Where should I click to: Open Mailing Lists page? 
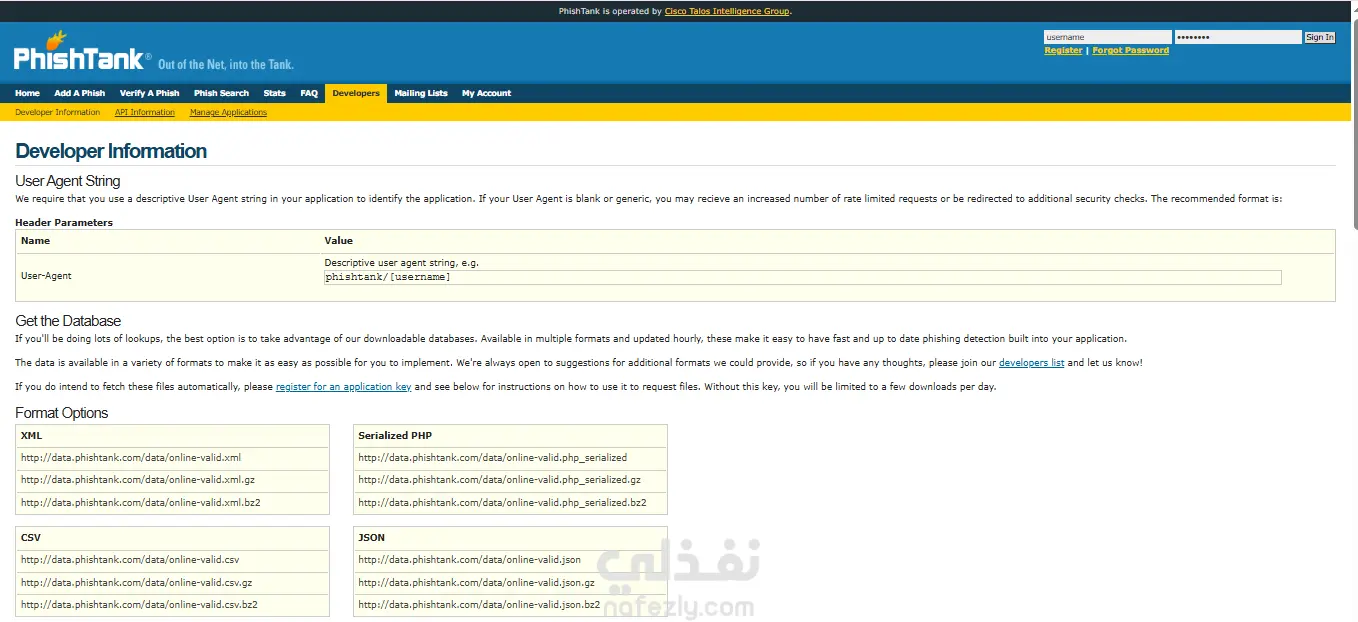click(421, 93)
